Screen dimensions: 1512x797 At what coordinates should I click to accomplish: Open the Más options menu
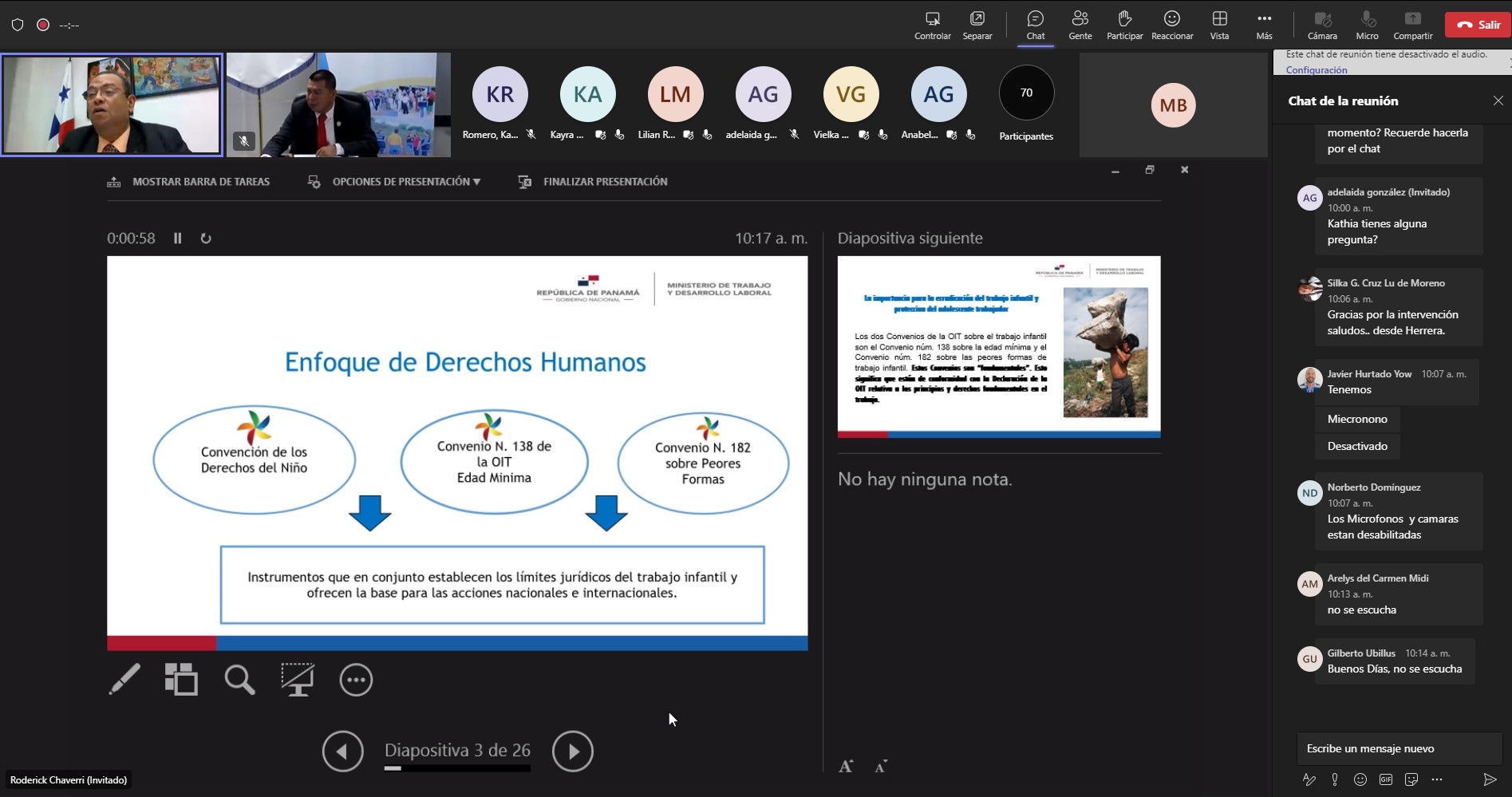tap(1264, 25)
